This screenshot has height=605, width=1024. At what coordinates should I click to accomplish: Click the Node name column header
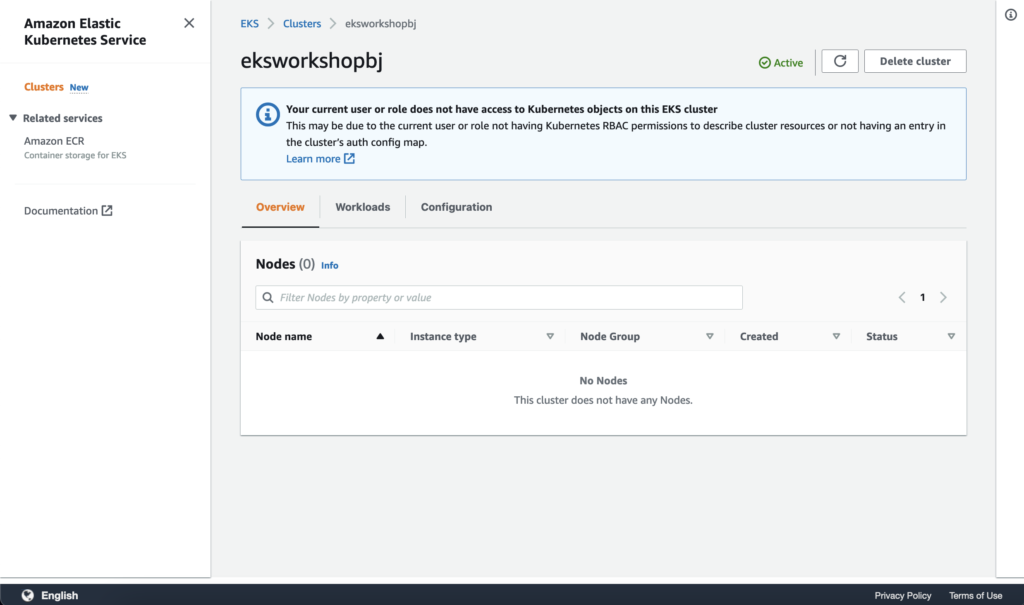pos(283,336)
